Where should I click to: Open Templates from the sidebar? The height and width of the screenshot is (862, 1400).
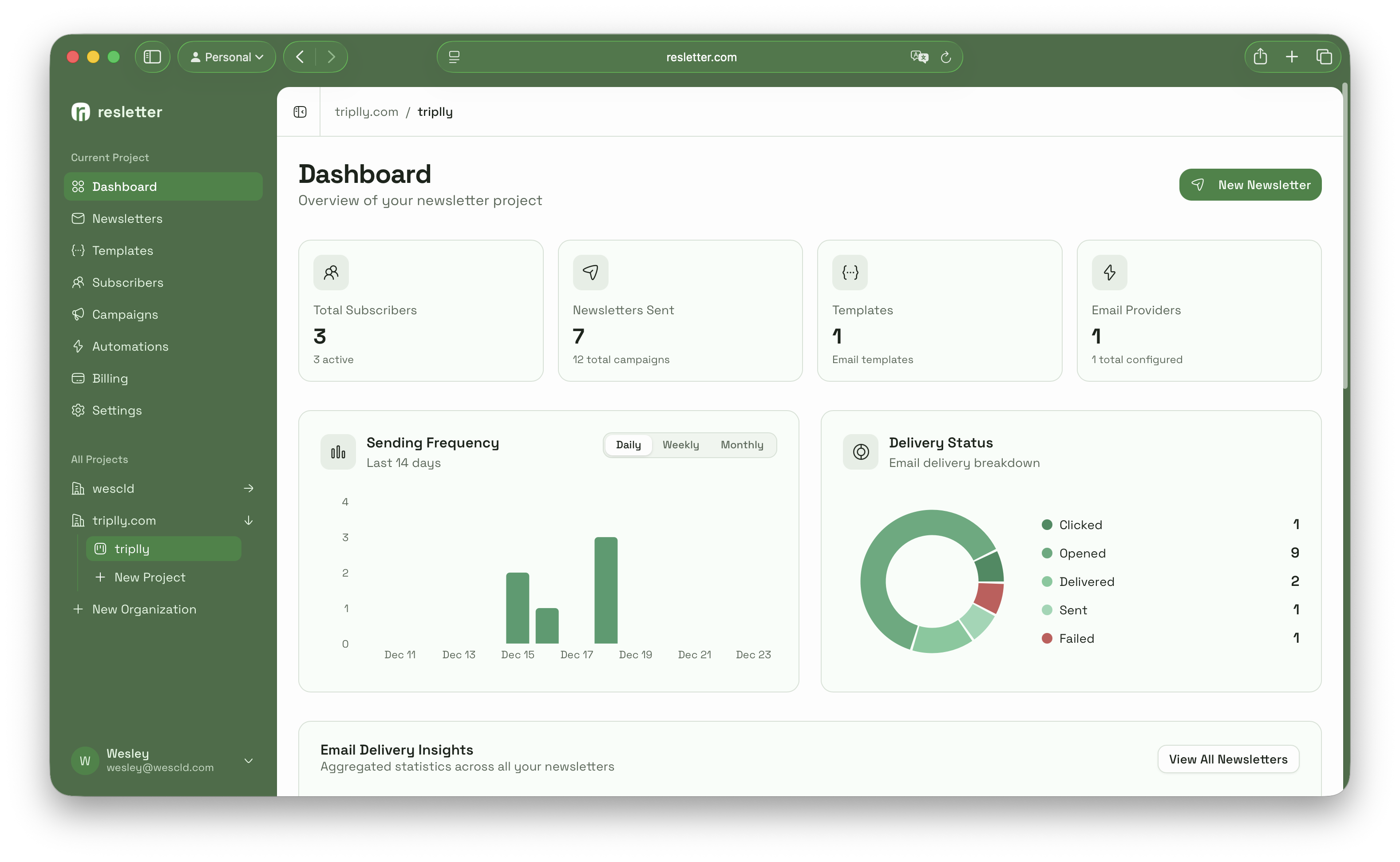(x=123, y=250)
